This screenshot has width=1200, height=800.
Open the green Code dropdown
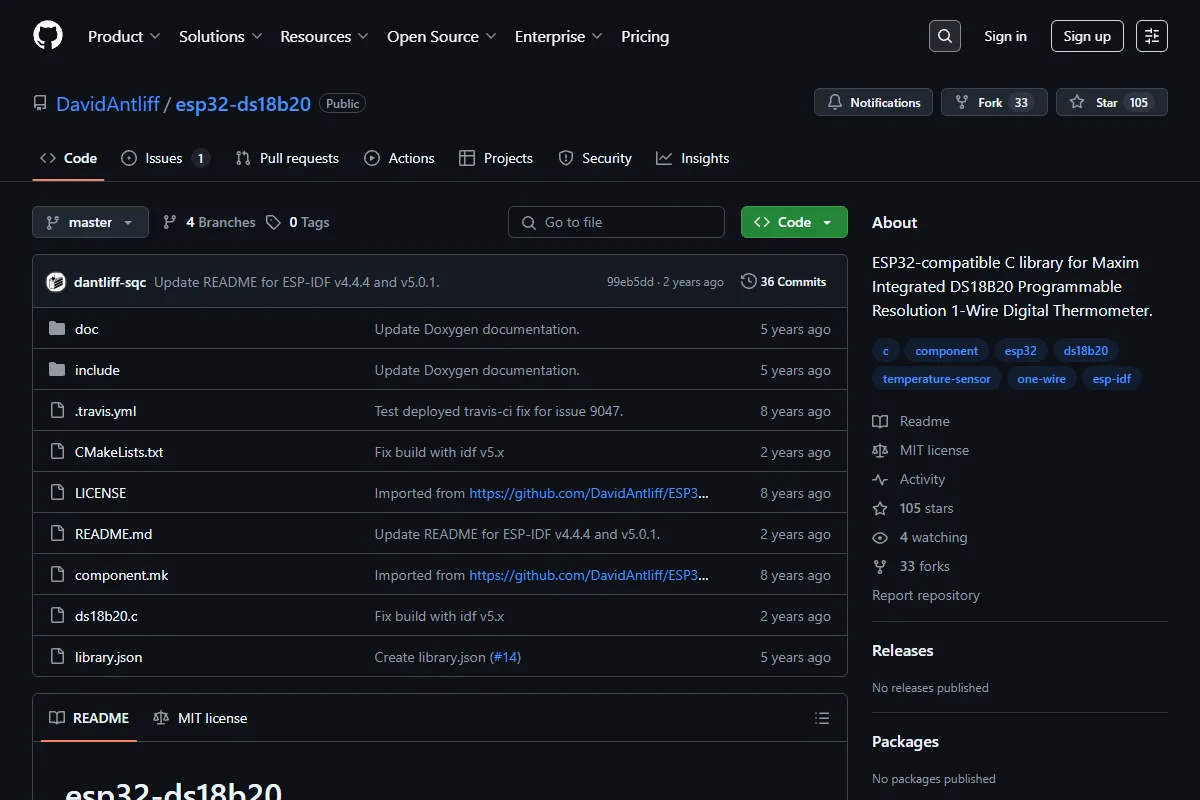pyautogui.click(x=794, y=222)
